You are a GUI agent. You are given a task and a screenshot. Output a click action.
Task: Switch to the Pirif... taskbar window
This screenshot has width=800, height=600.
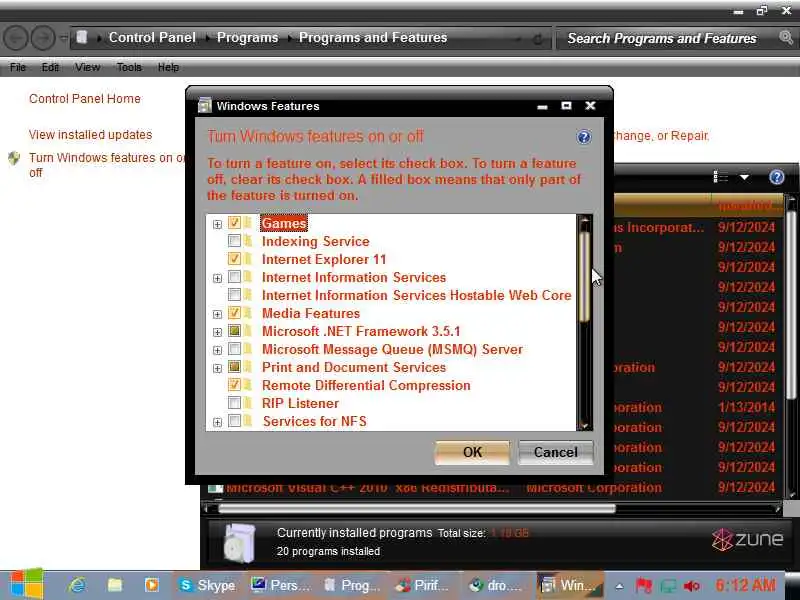tap(423, 585)
